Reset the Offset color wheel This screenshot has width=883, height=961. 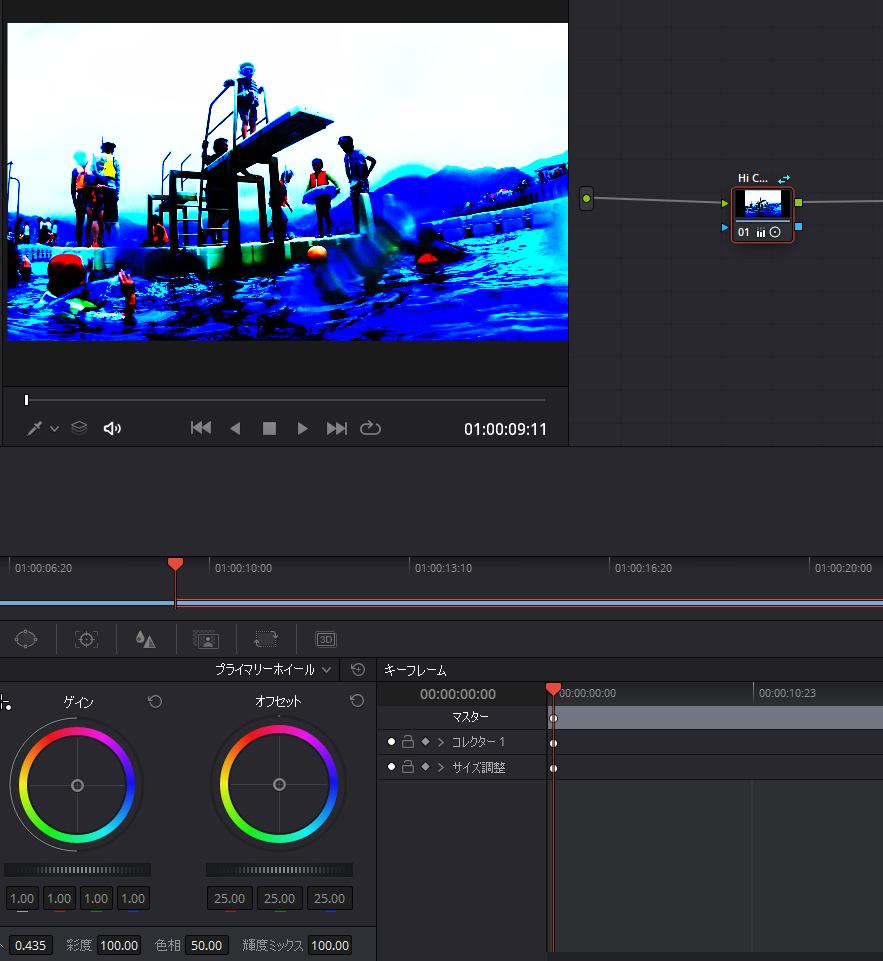[357, 702]
